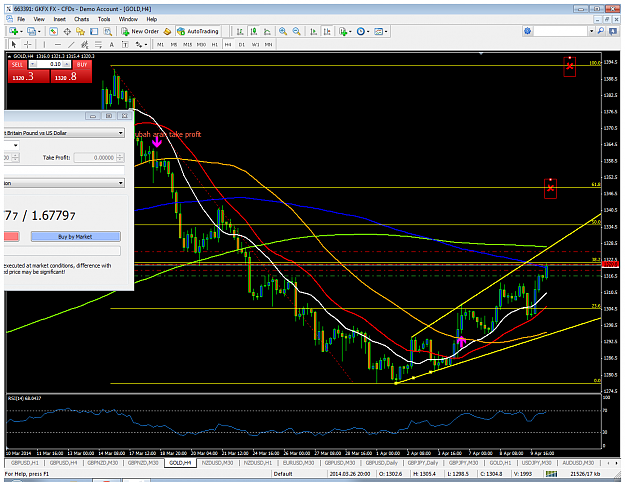Viewport: 625px width, 482px height.
Task: Click connection status bars icon in status bar
Action: coord(551,474)
